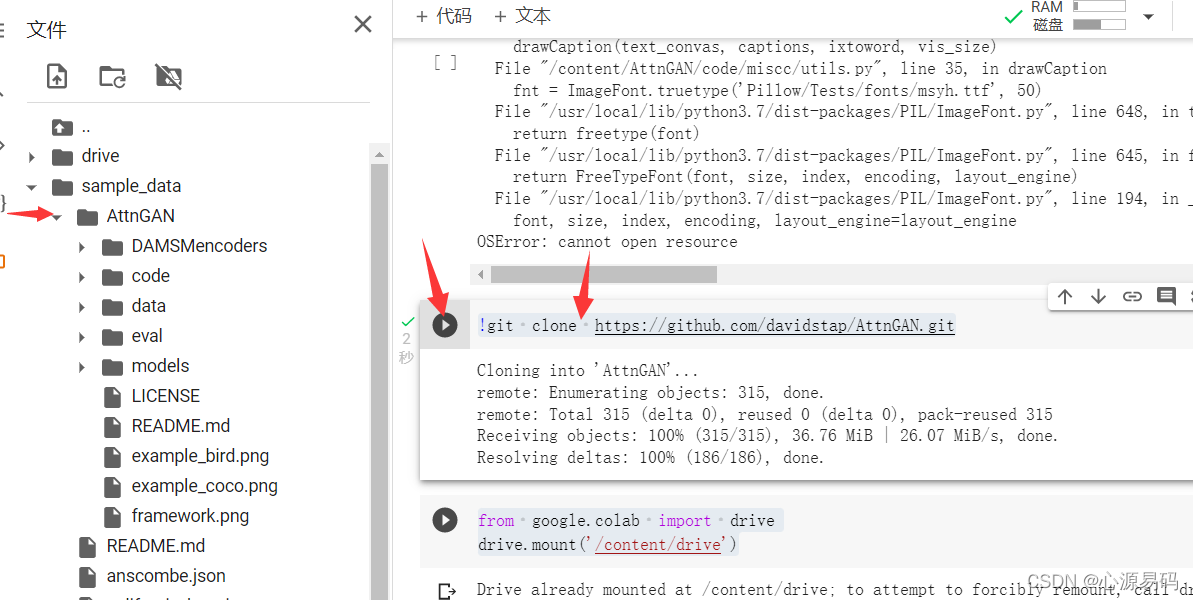Open README.md inside AttnGAN
Image resolution: width=1193 pixels, height=600 pixels.
[x=180, y=426]
